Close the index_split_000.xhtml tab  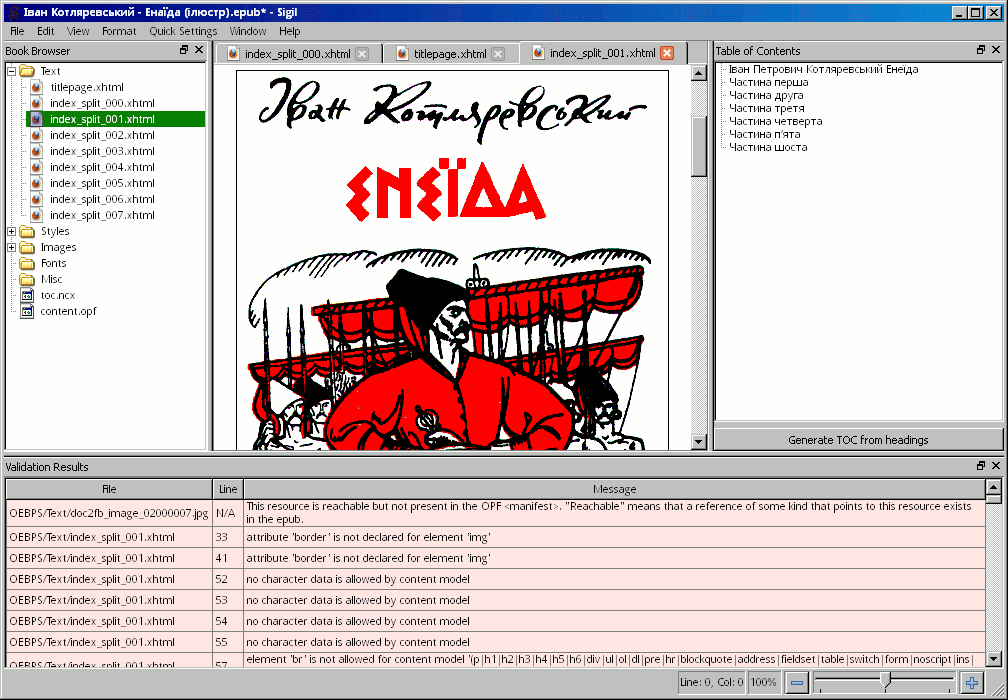(362, 54)
